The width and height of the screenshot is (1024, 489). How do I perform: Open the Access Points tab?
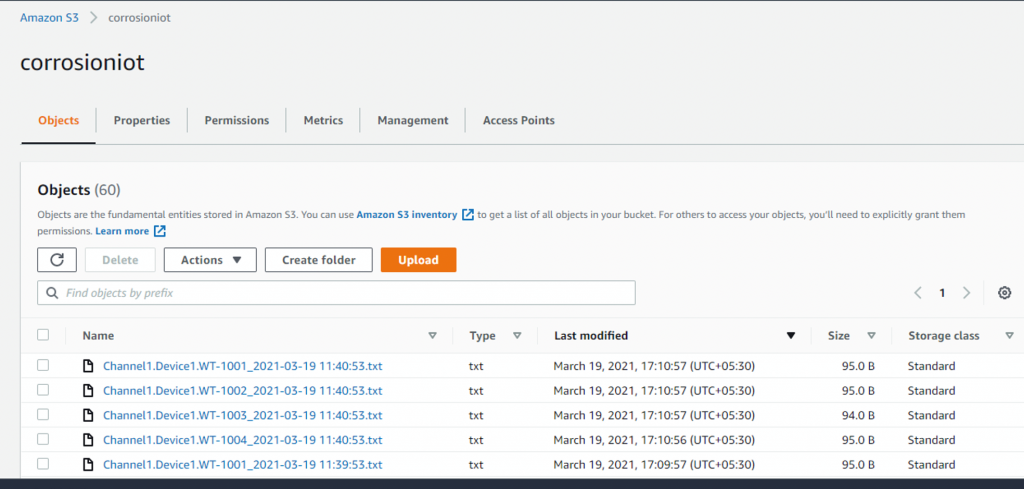[519, 120]
